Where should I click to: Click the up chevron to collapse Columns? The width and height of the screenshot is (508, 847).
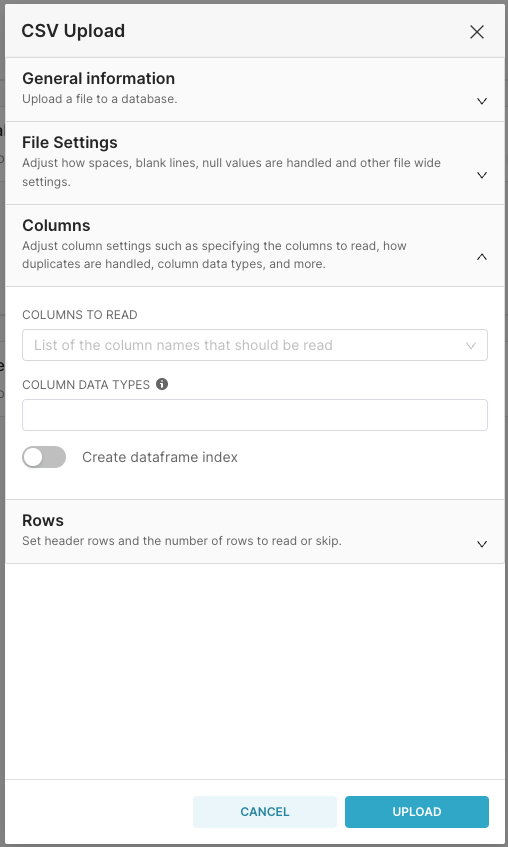click(x=482, y=257)
